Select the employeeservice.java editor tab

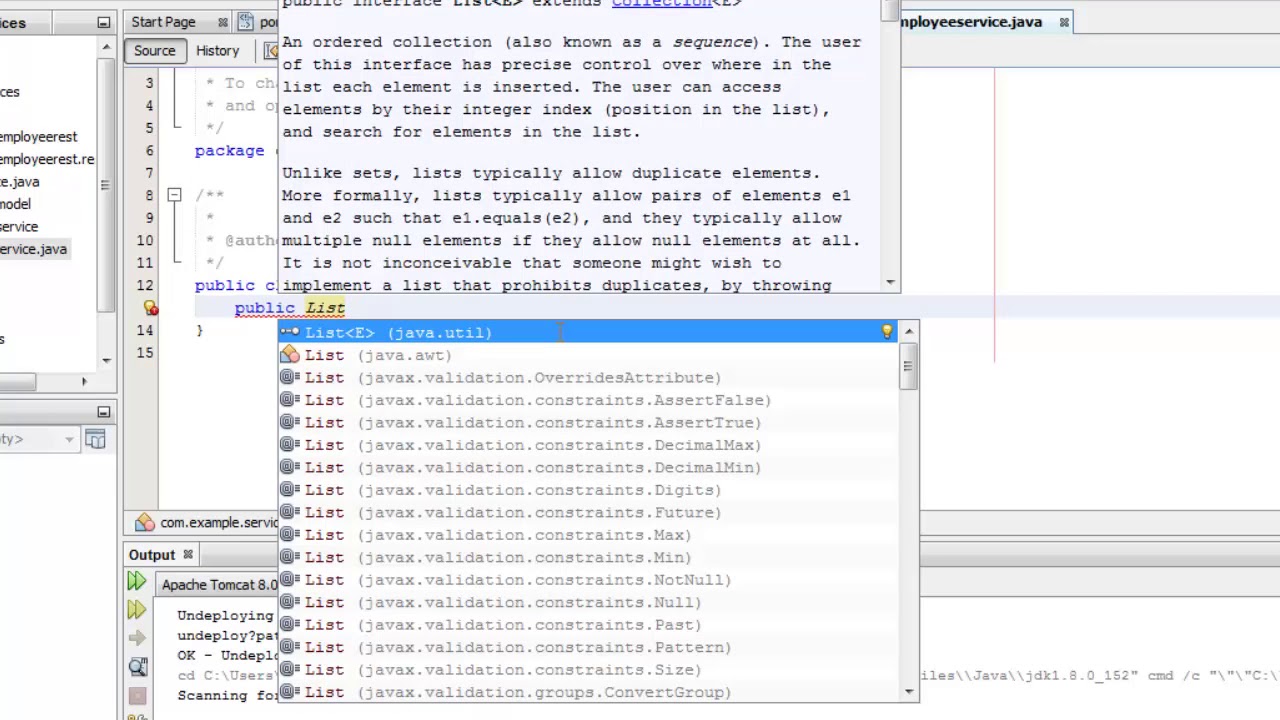971,22
